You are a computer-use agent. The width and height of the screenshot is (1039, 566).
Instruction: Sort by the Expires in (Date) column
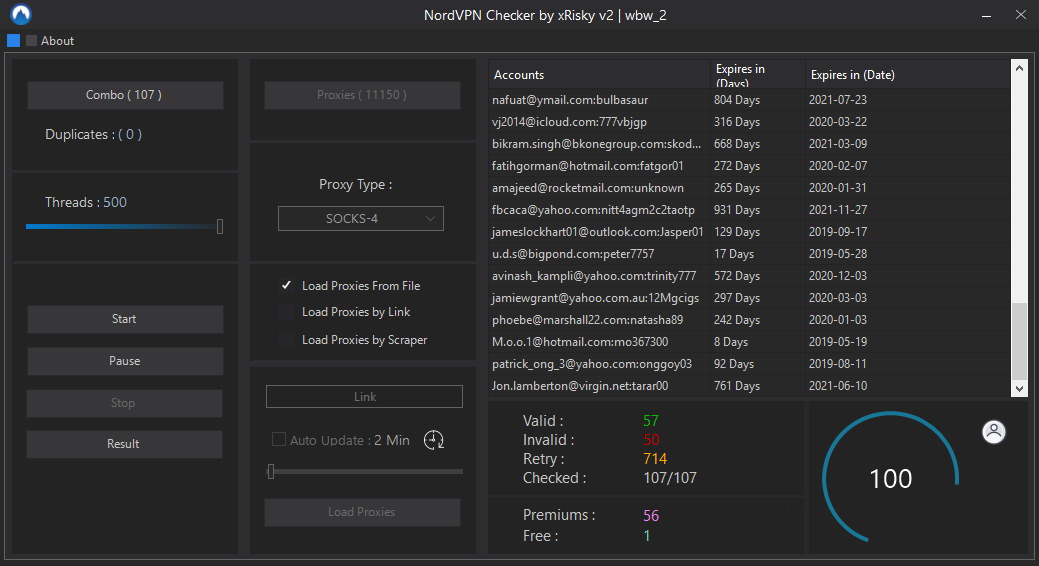point(905,75)
